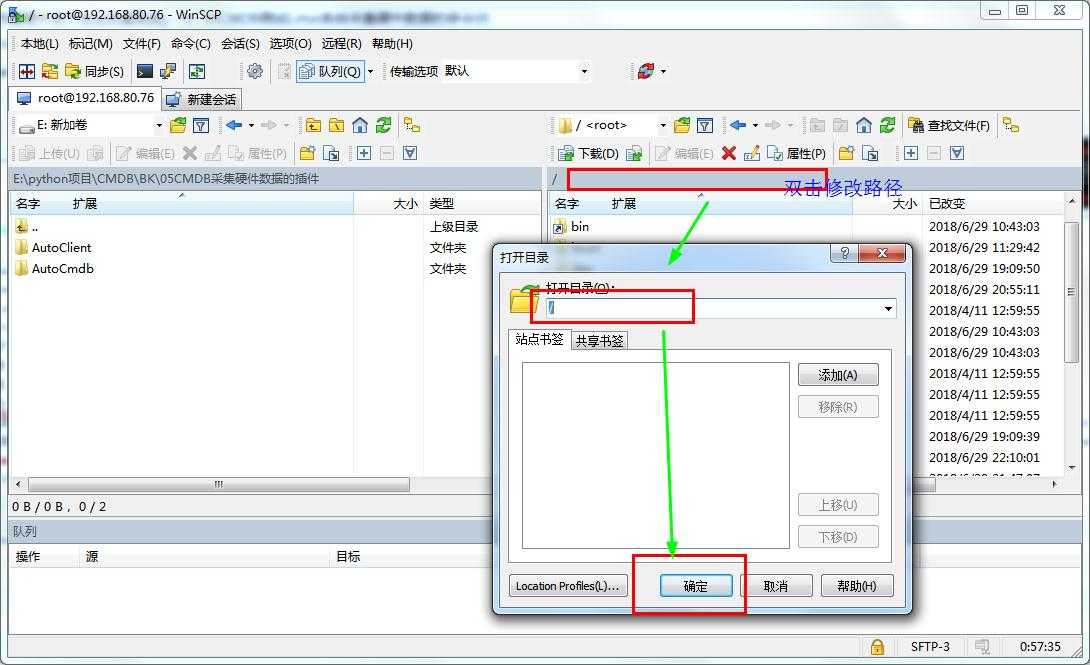Screen dimensions: 1090x665
Task: Select the Site bookmarks (站点书签) tab
Action: pos(539,339)
